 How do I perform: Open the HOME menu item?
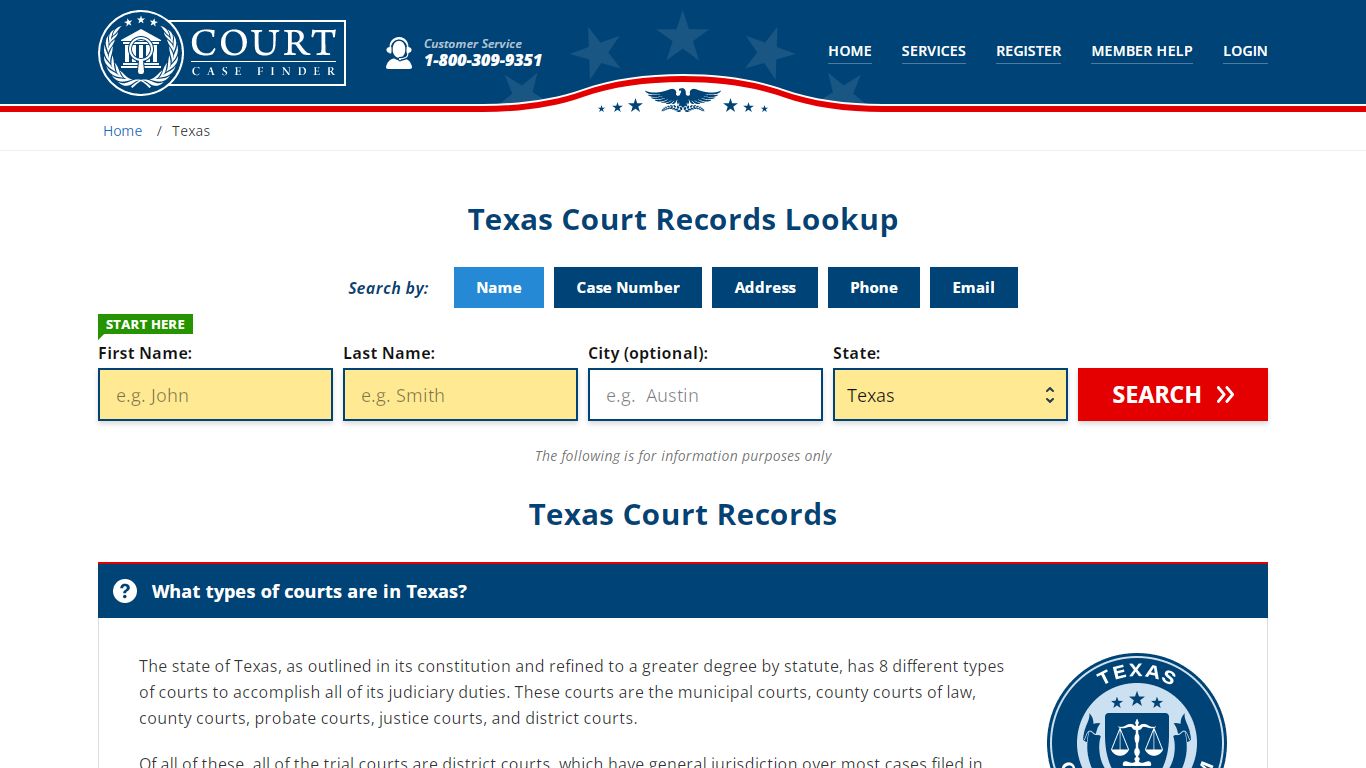pos(850,51)
